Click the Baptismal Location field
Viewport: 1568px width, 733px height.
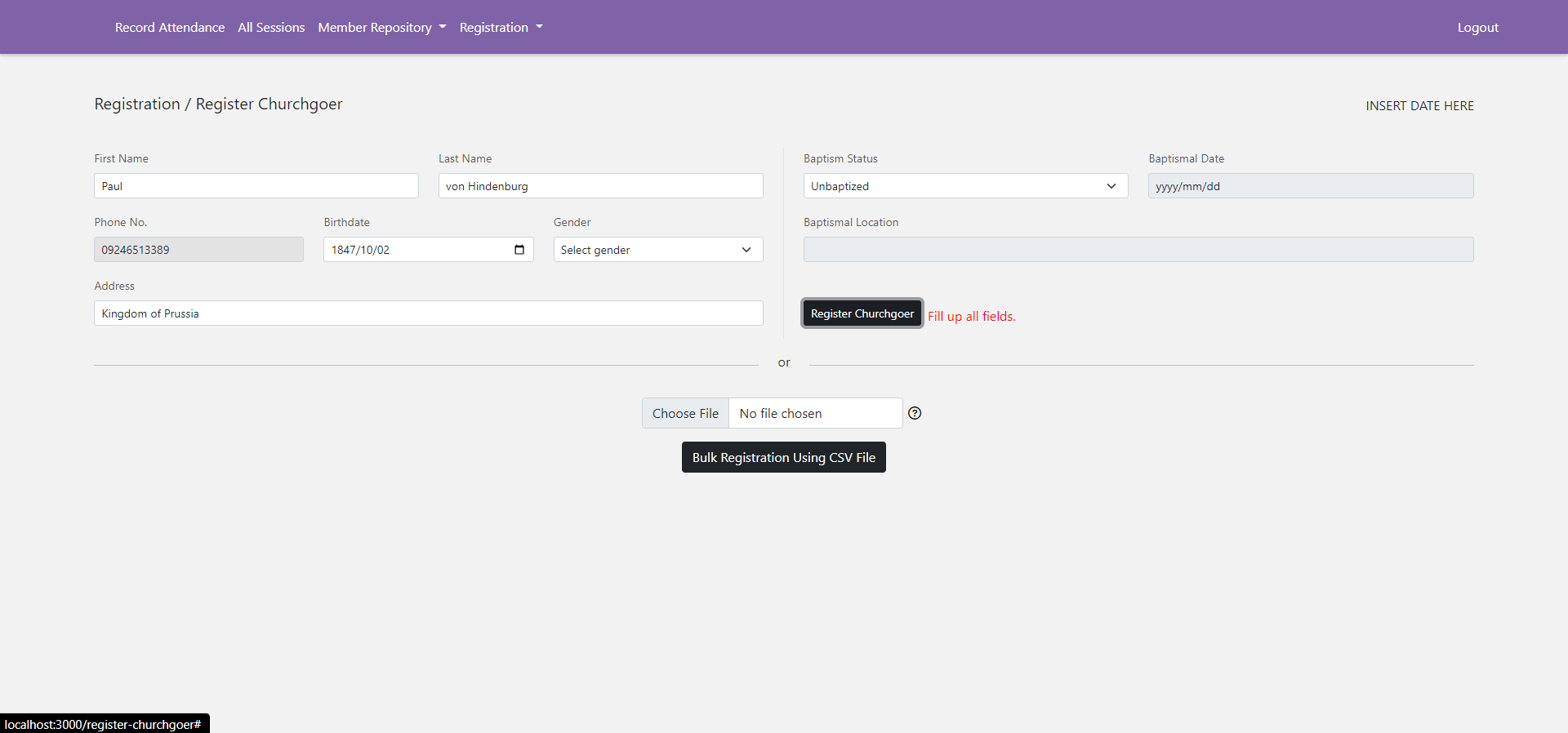1138,250
